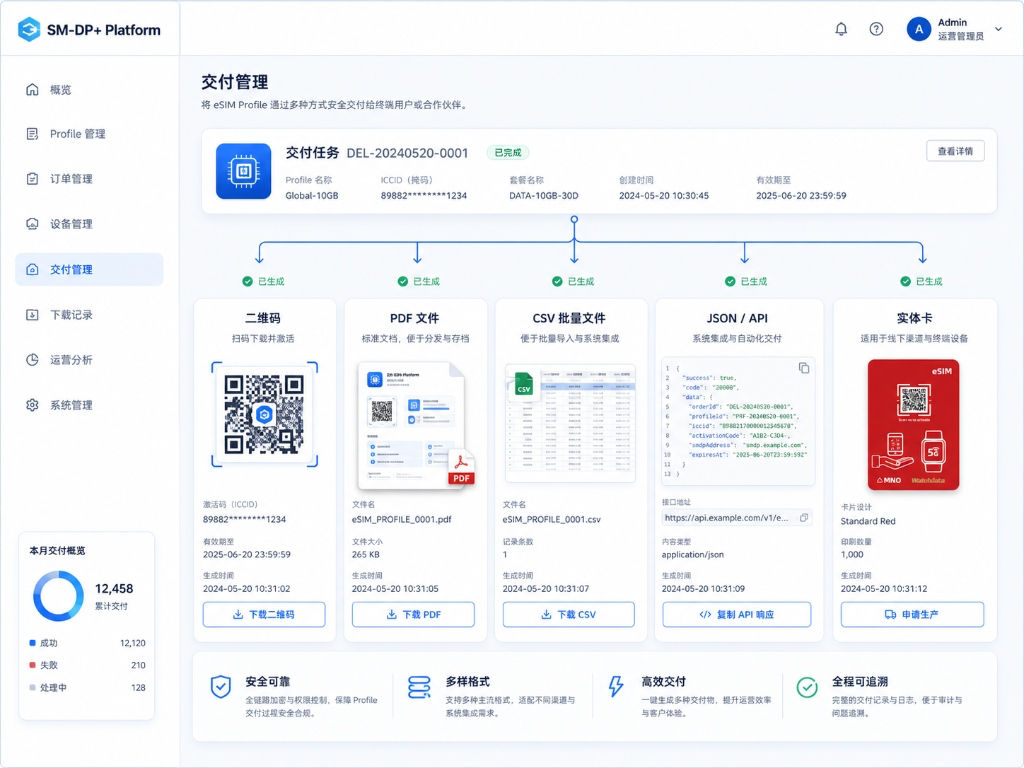Click the delivery task chip icon
1024x768 pixels.
point(244,171)
